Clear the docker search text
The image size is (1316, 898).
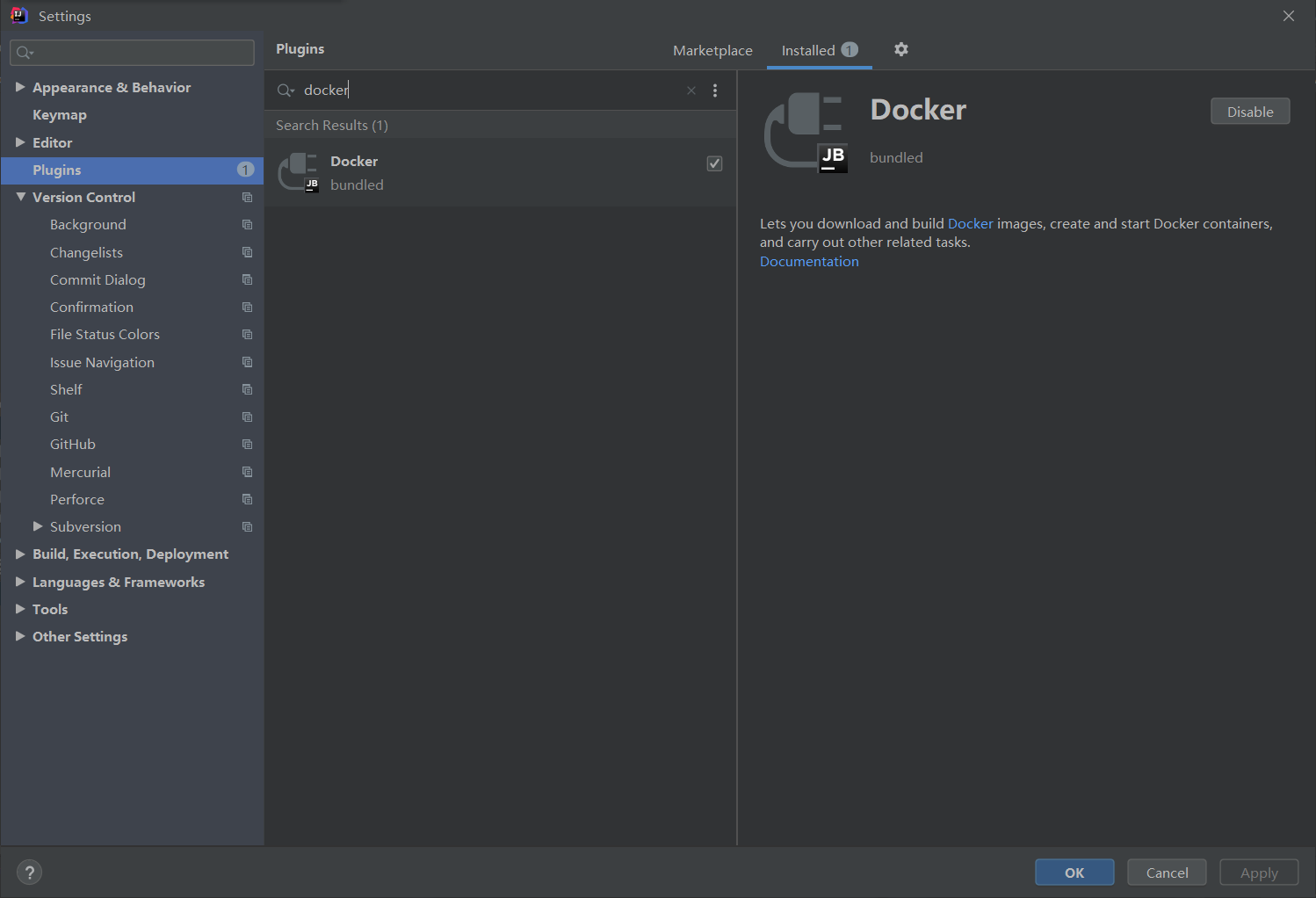691,91
